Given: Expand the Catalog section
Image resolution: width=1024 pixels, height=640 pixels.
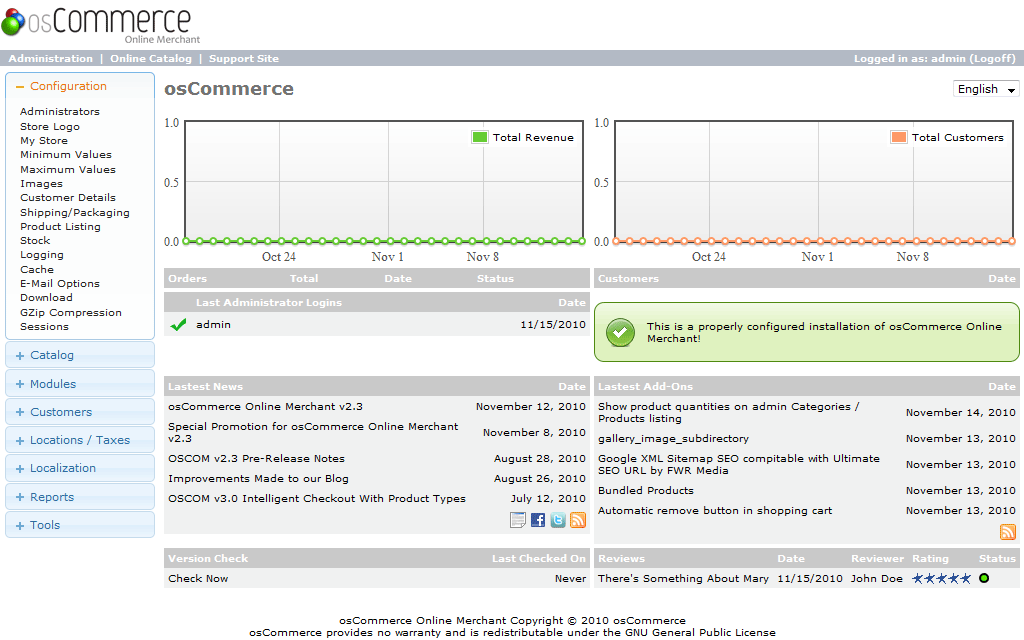Looking at the screenshot, I should 52,355.
